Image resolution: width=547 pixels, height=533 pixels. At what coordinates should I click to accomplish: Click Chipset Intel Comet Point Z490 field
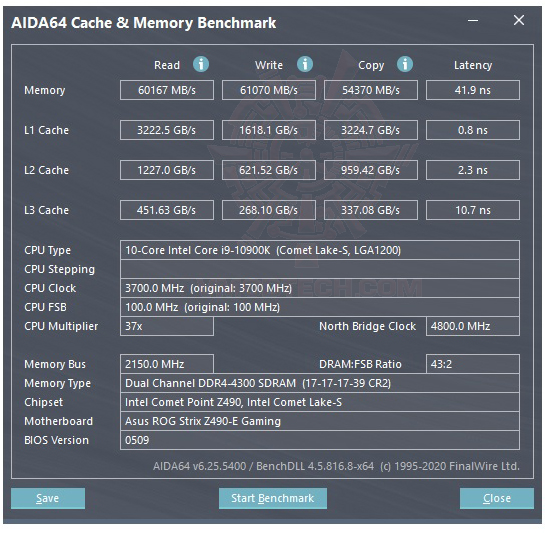pyautogui.click(x=320, y=402)
